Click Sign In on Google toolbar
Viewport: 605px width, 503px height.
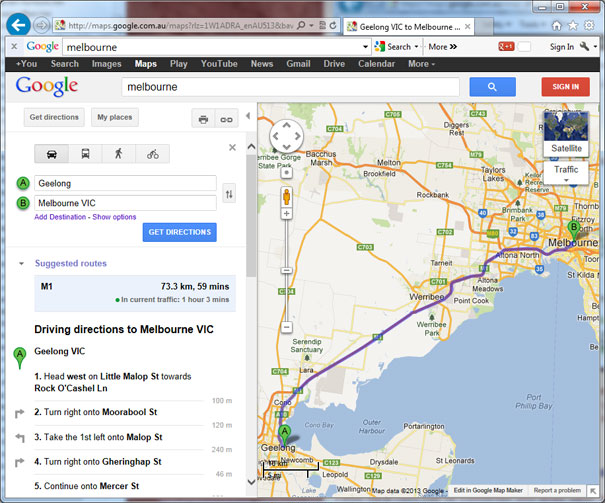[562, 47]
